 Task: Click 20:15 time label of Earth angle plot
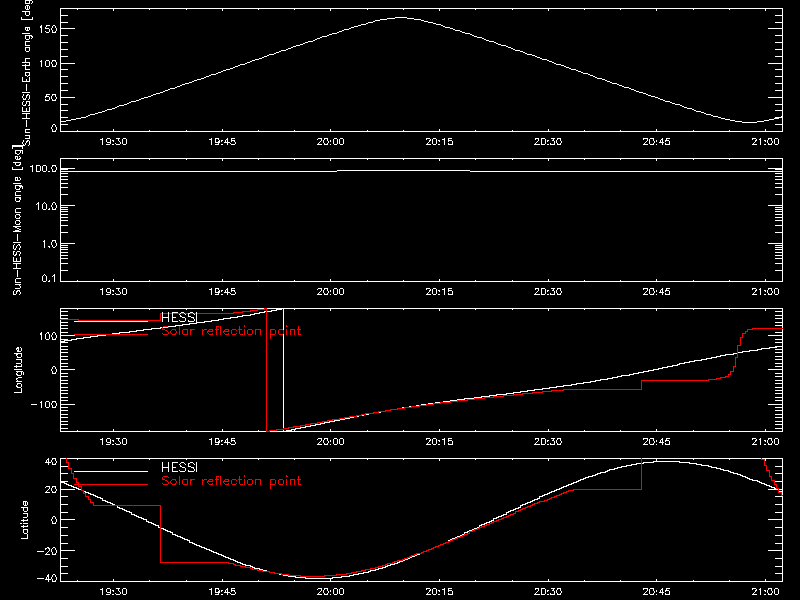(x=439, y=141)
